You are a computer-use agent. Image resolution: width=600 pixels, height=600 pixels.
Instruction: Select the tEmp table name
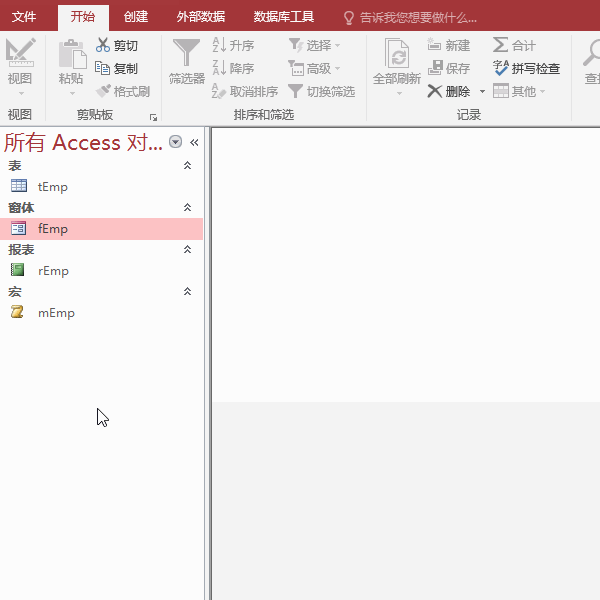(x=53, y=187)
